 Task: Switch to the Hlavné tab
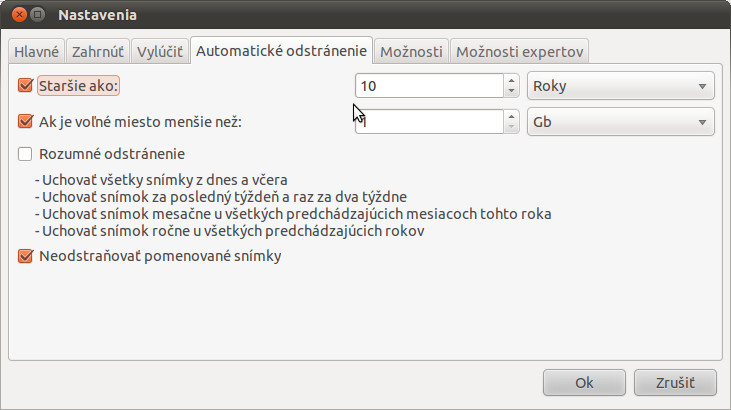[x=37, y=51]
